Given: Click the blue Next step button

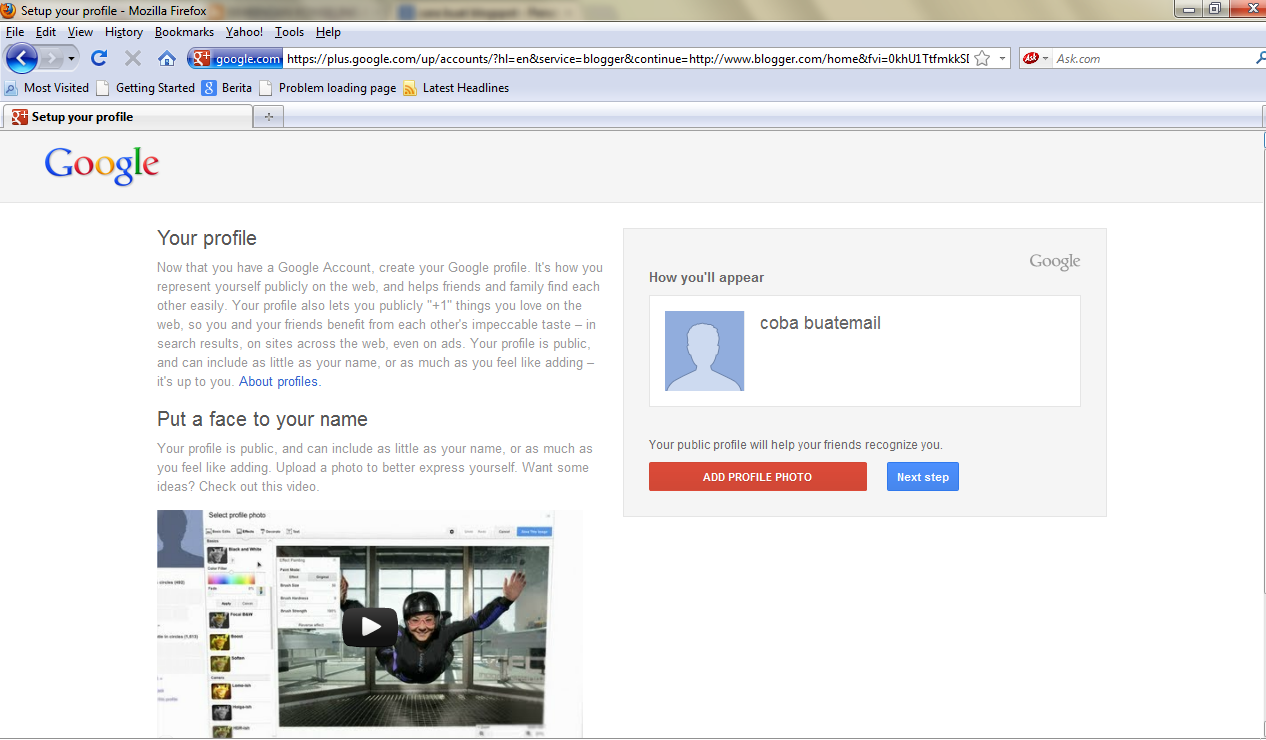Looking at the screenshot, I should point(922,477).
